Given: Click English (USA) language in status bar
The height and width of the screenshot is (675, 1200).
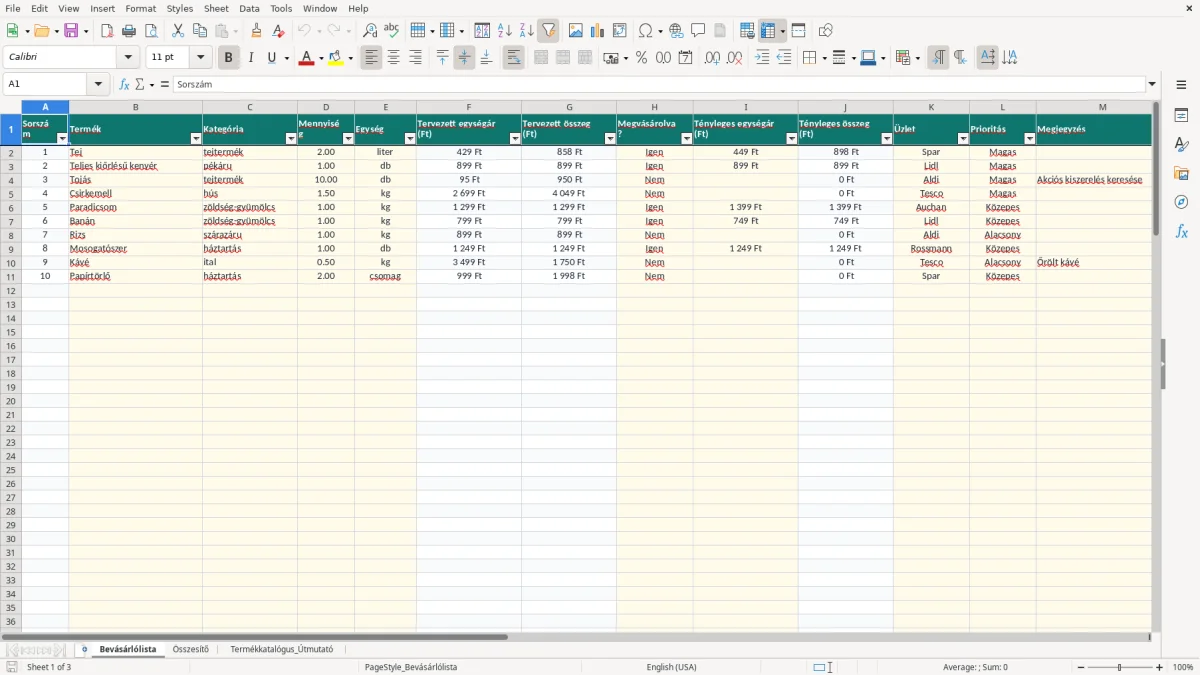Looking at the screenshot, I should [x=671, y=667].
